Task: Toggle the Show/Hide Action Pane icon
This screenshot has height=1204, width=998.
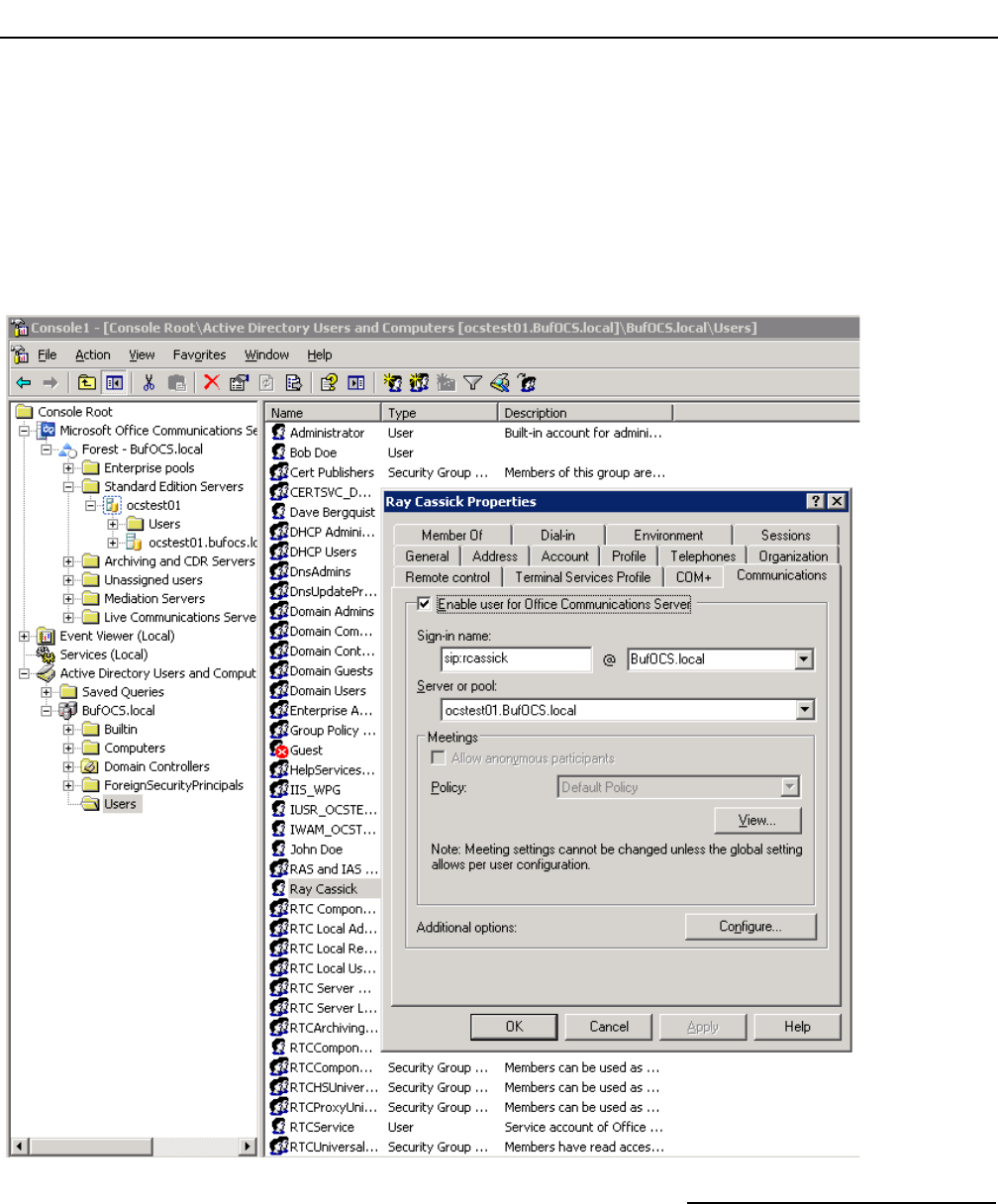Action: (355, 382)
